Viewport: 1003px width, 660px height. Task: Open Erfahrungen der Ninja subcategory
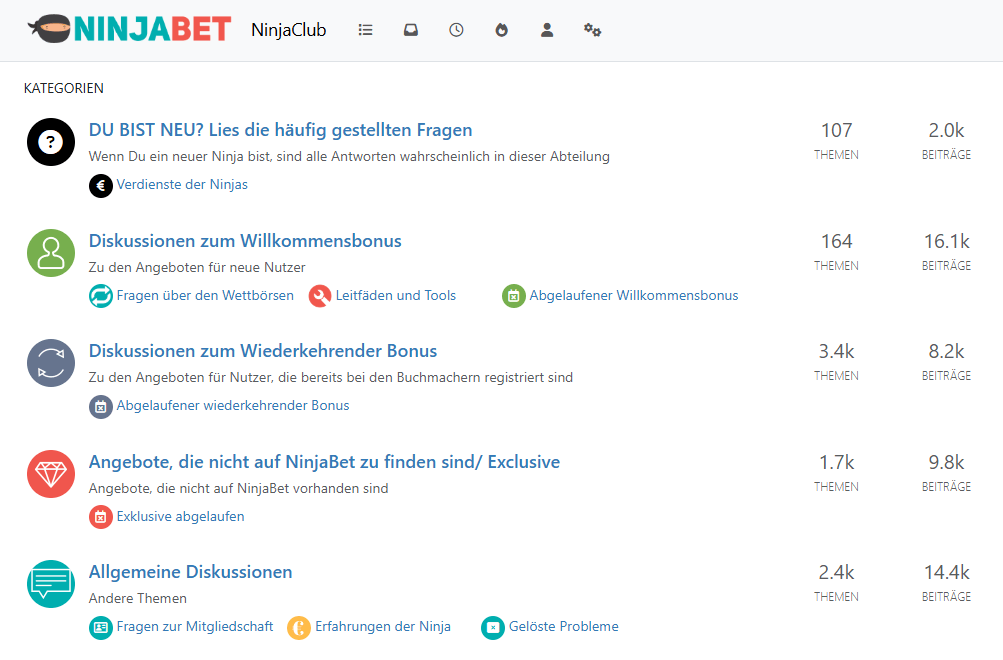point(383,626)
